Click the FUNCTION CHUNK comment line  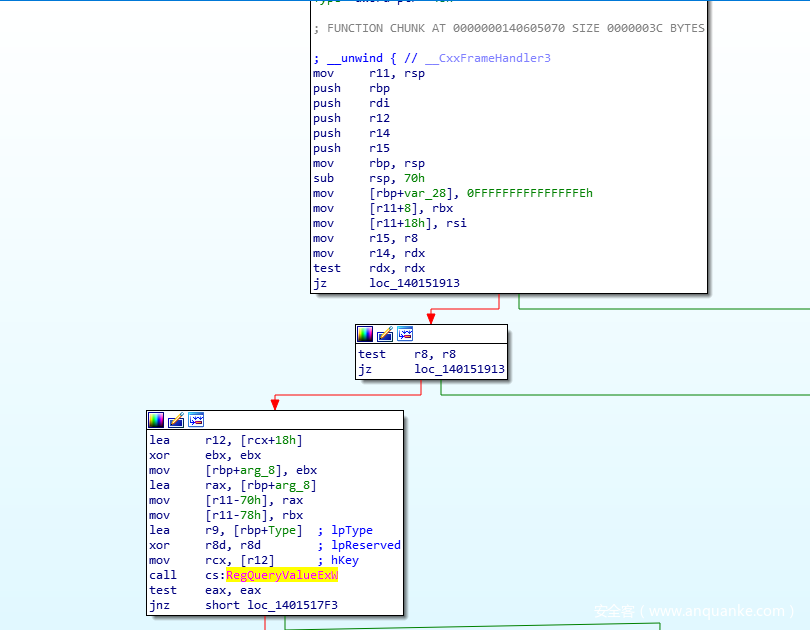pyautogui.click(x=508, y=28)
